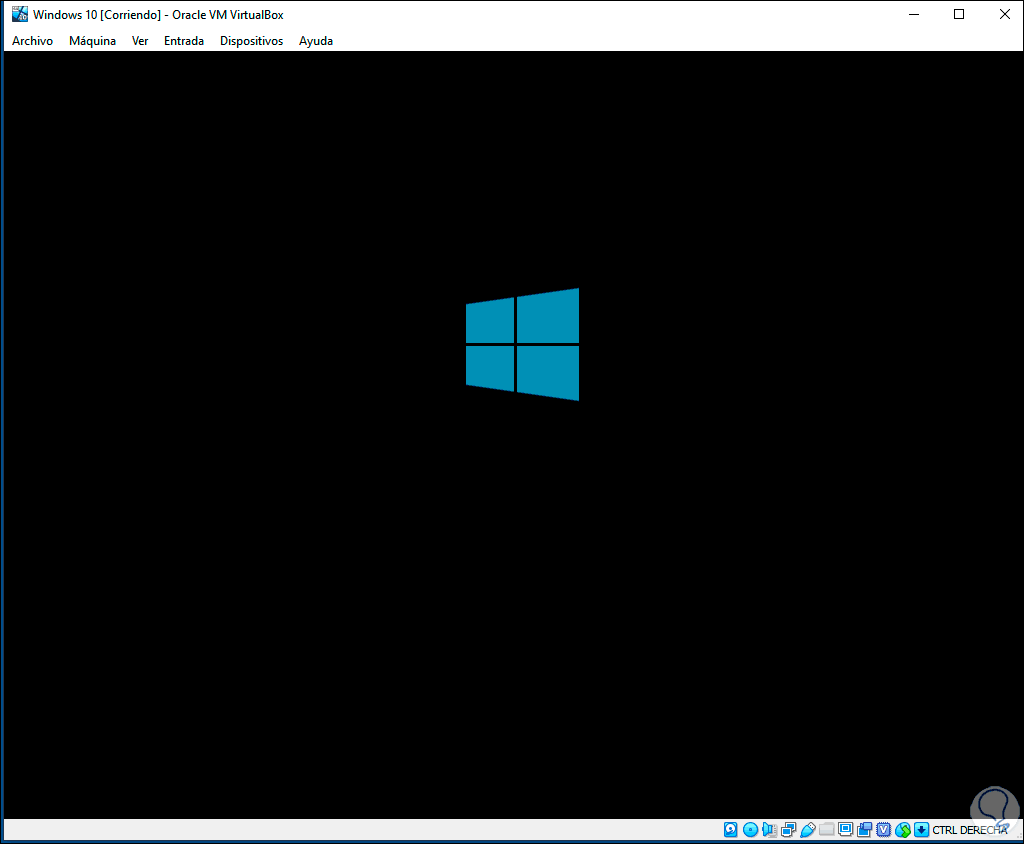Click the Windows logo in the VM screen
1024x844 pixels.
(x=522, y=344)
